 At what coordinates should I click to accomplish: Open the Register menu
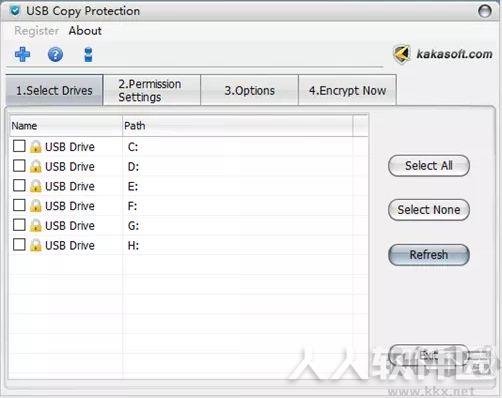[37, 31]
